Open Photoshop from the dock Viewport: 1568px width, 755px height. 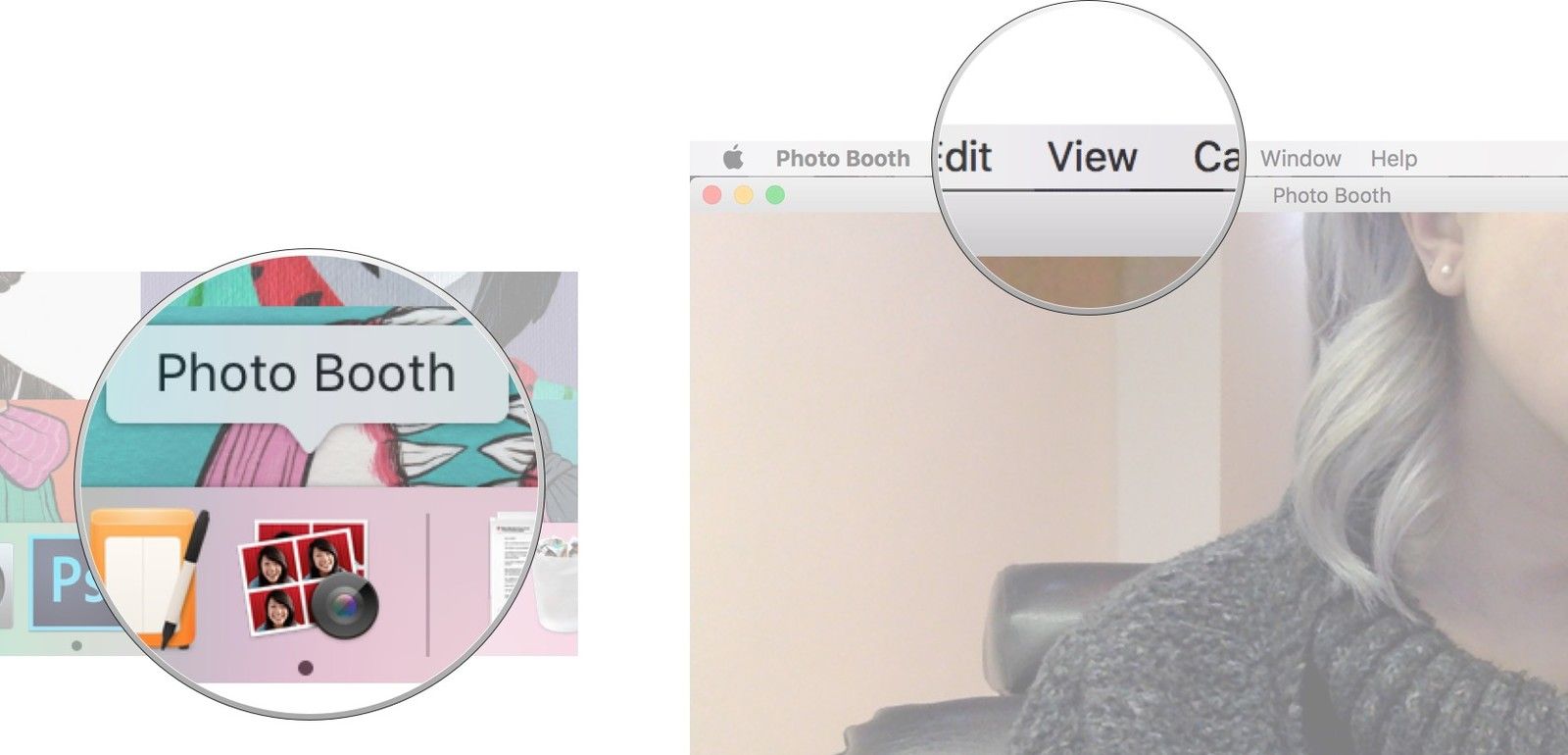(65, 582)
